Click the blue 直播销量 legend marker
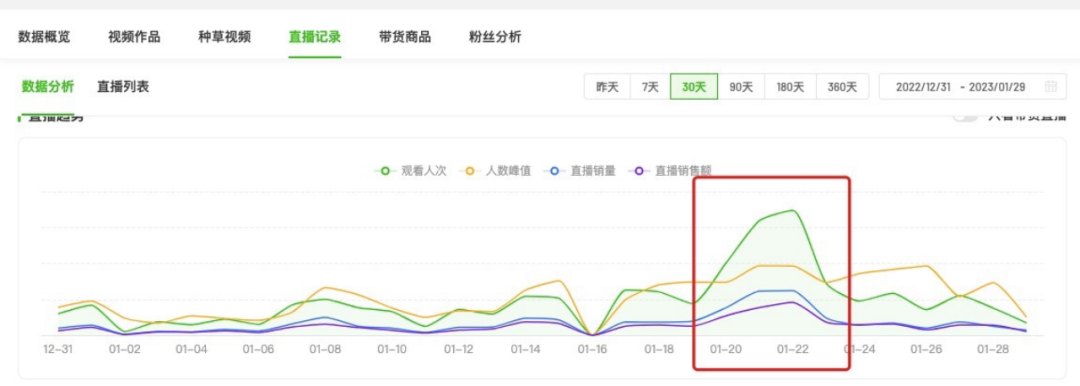The image size is (1080, 386). point(554,171)
